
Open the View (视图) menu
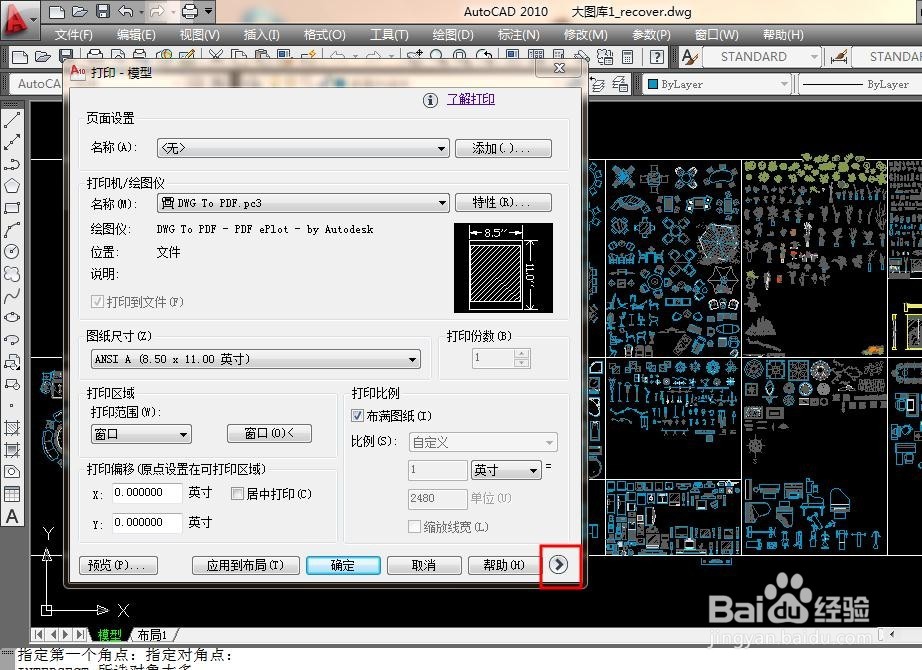point(200,35)
